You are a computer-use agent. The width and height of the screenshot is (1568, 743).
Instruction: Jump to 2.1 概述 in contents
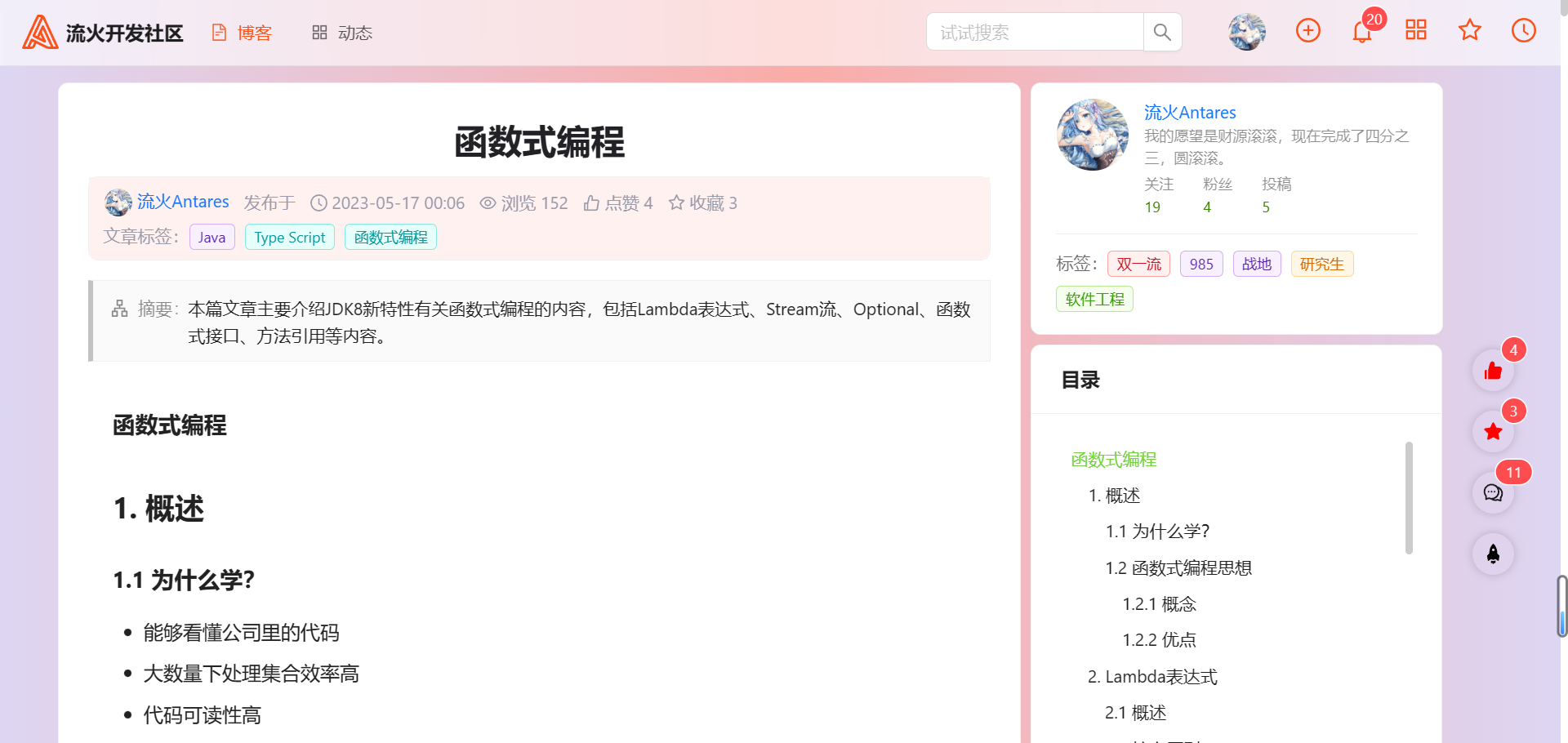pos(1135,713)
